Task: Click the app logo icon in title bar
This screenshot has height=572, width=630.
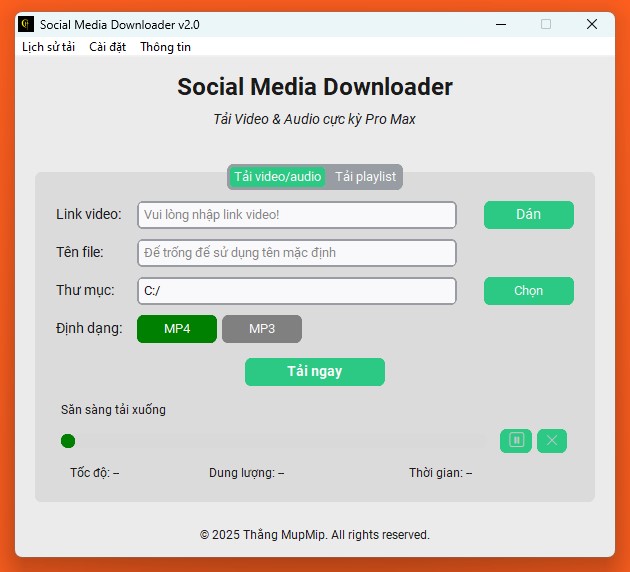Action: click(x=26, y=24)
